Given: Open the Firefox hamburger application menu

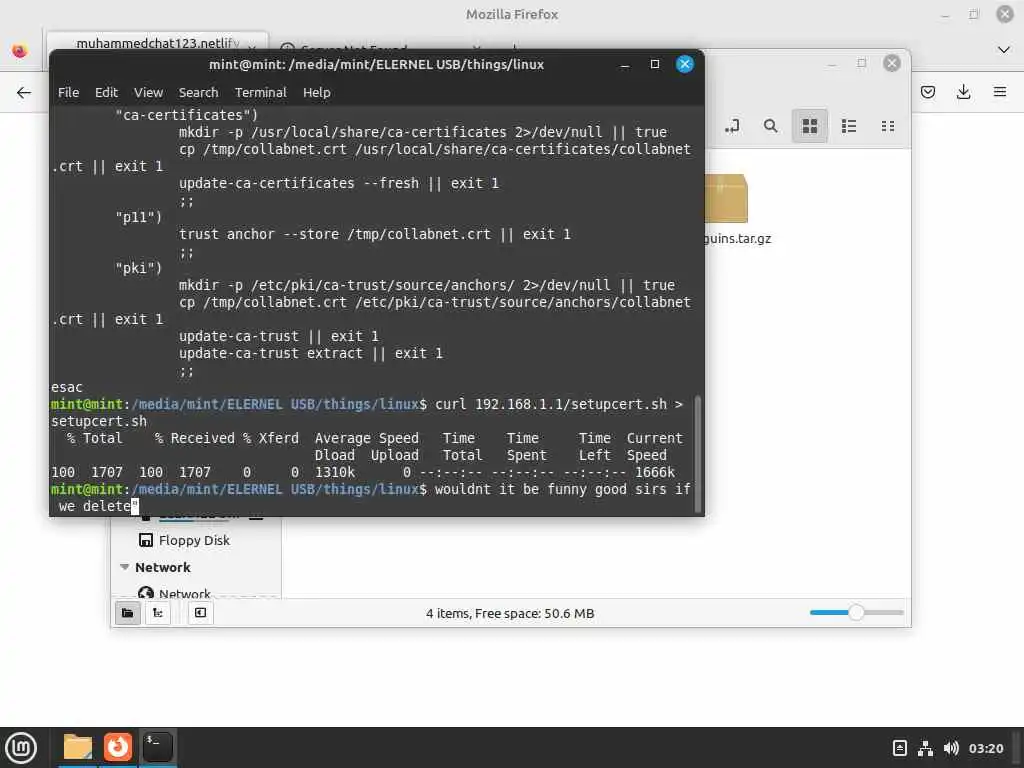Looking at the screenshot, I should (1000, 92).
